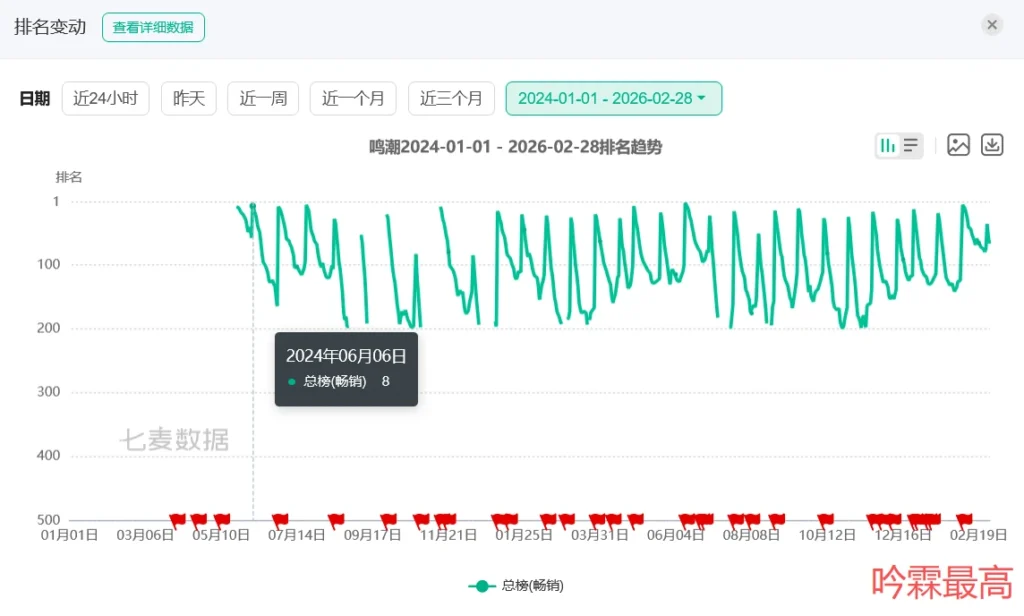Close the 排名变动 dialog
The image size is (1024, 616).
coord(991,25)
